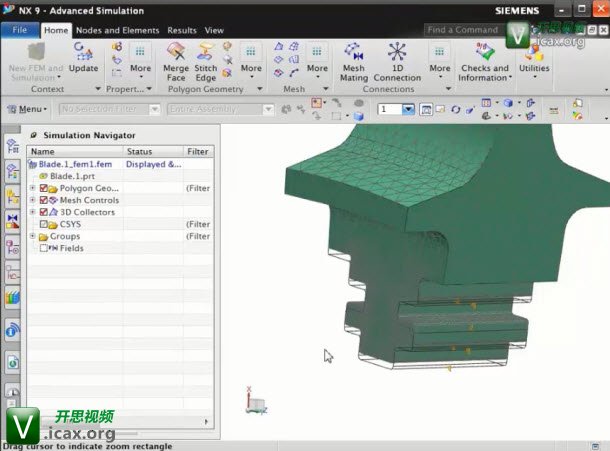Screen dimensions: 610x451
Task: Toggle the 3D Collectors checkbox
Action: (44, 212)
